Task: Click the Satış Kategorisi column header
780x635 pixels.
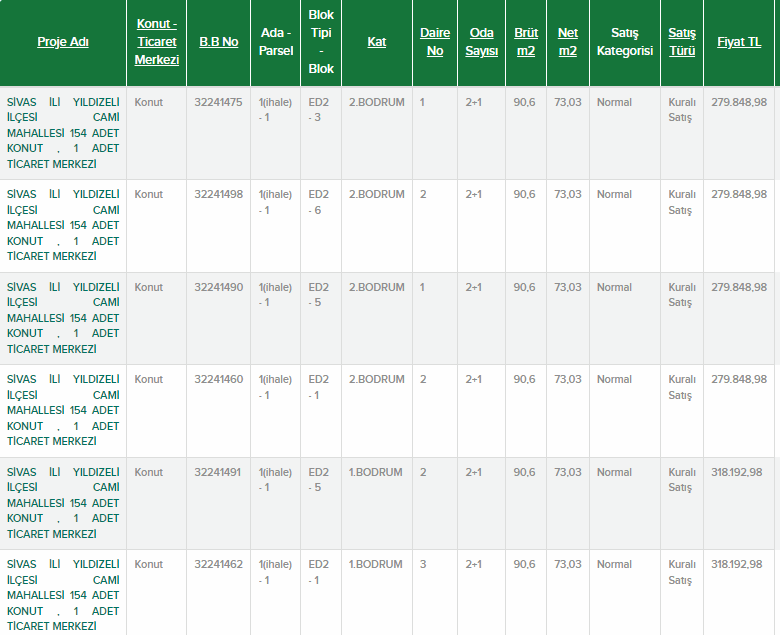Action: [625, 42]
